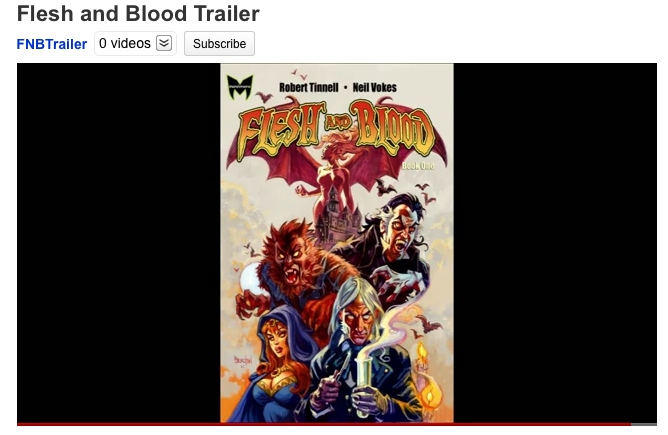Click the double-chevron arrow icon beside videos

164,43
